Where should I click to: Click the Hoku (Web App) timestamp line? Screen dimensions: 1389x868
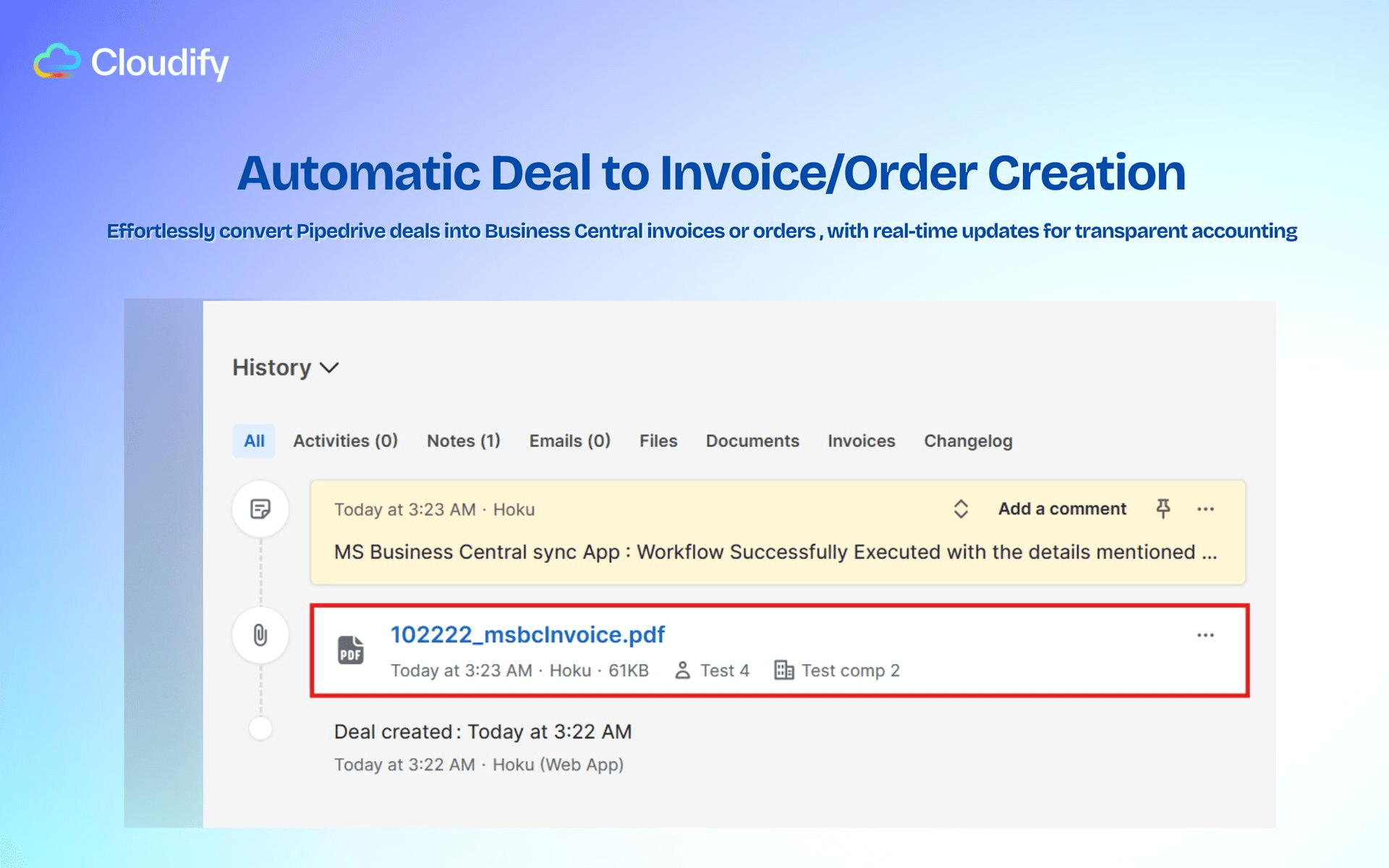[x=479, y=765]
